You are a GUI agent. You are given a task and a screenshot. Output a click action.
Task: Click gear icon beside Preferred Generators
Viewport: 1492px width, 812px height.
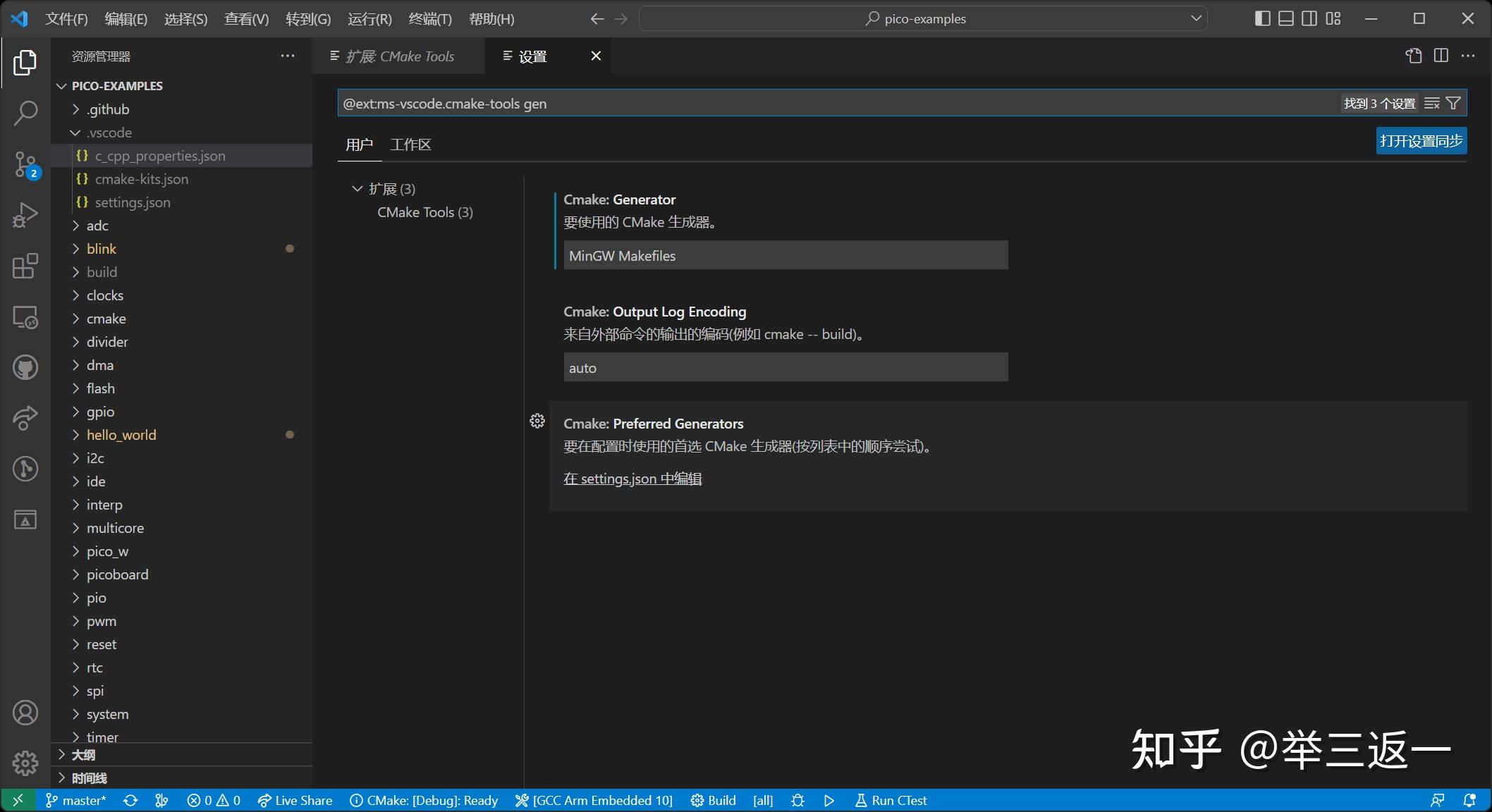point(537,422)
